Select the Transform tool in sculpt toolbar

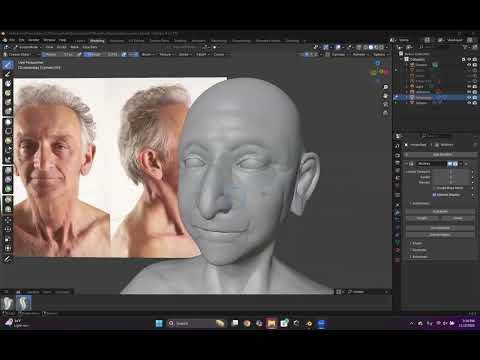pyautogui.click(x=8, y=248)
